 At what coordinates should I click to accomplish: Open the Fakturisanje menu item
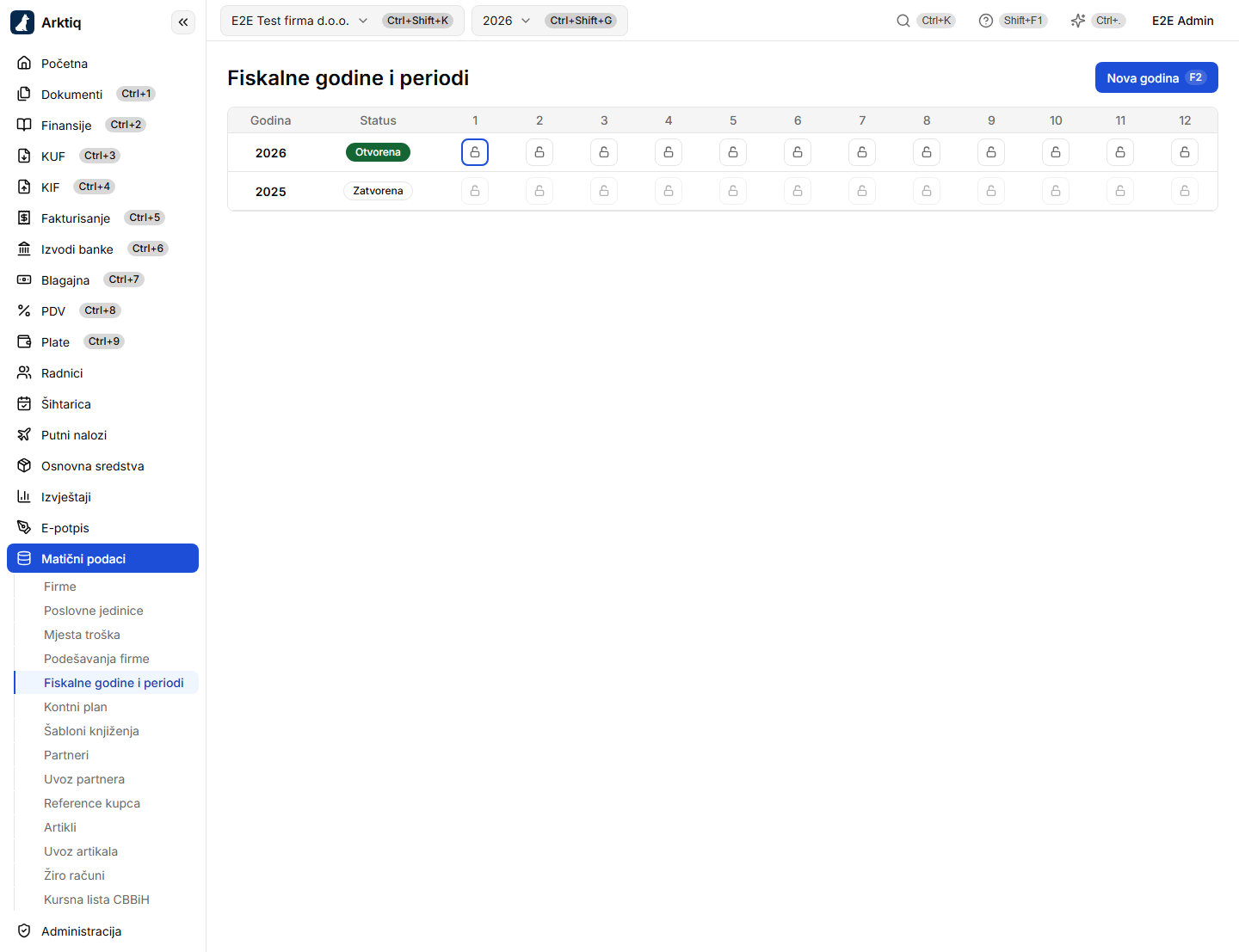click(x=102, y=218)
